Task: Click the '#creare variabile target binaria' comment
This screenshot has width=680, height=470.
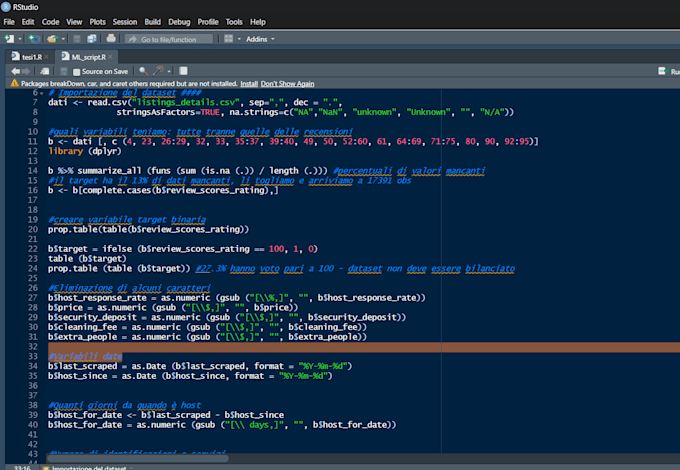Action: 127,220
